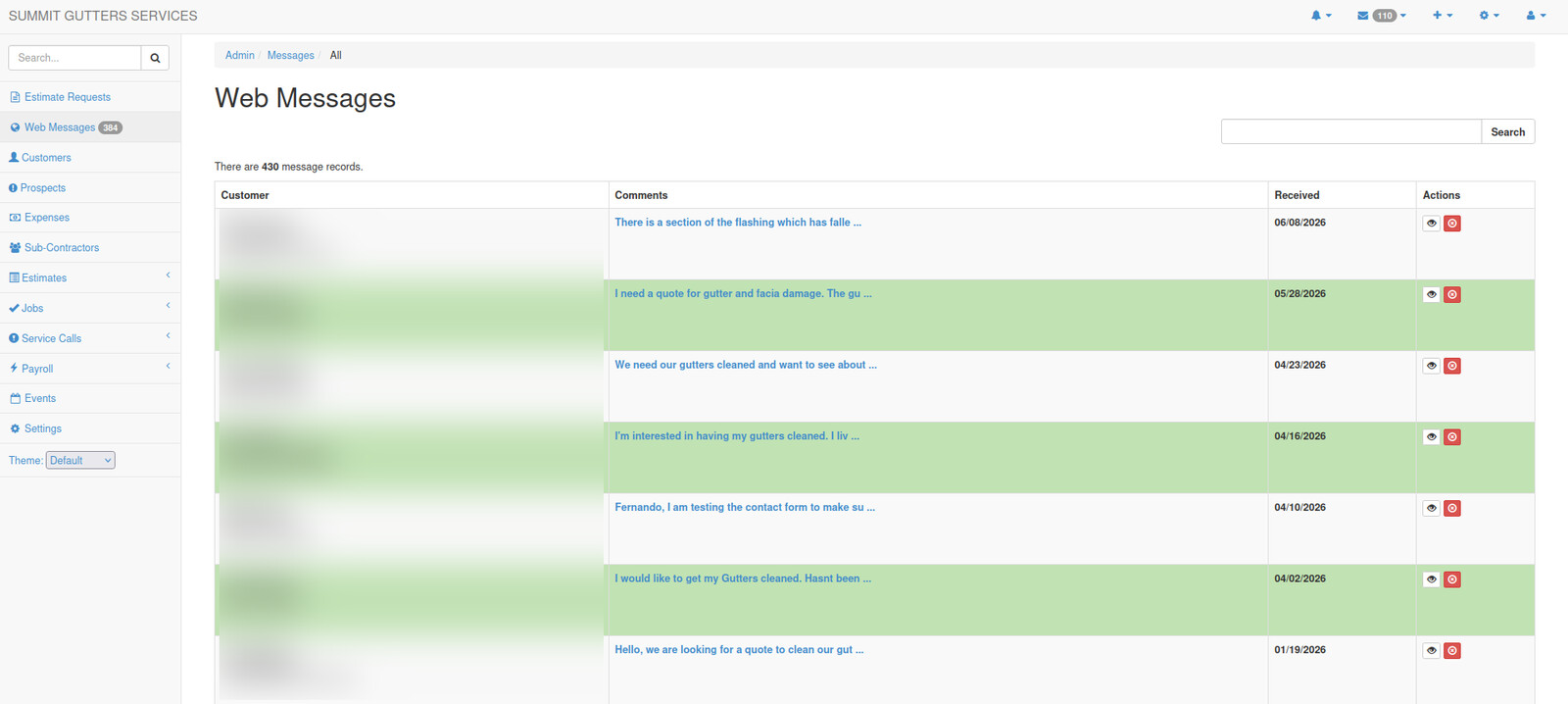The height and width of the screenshot is (704, 1568).
Task: Delete the 04/23/2026 message with red icon
Action: tap(1452, 366)
